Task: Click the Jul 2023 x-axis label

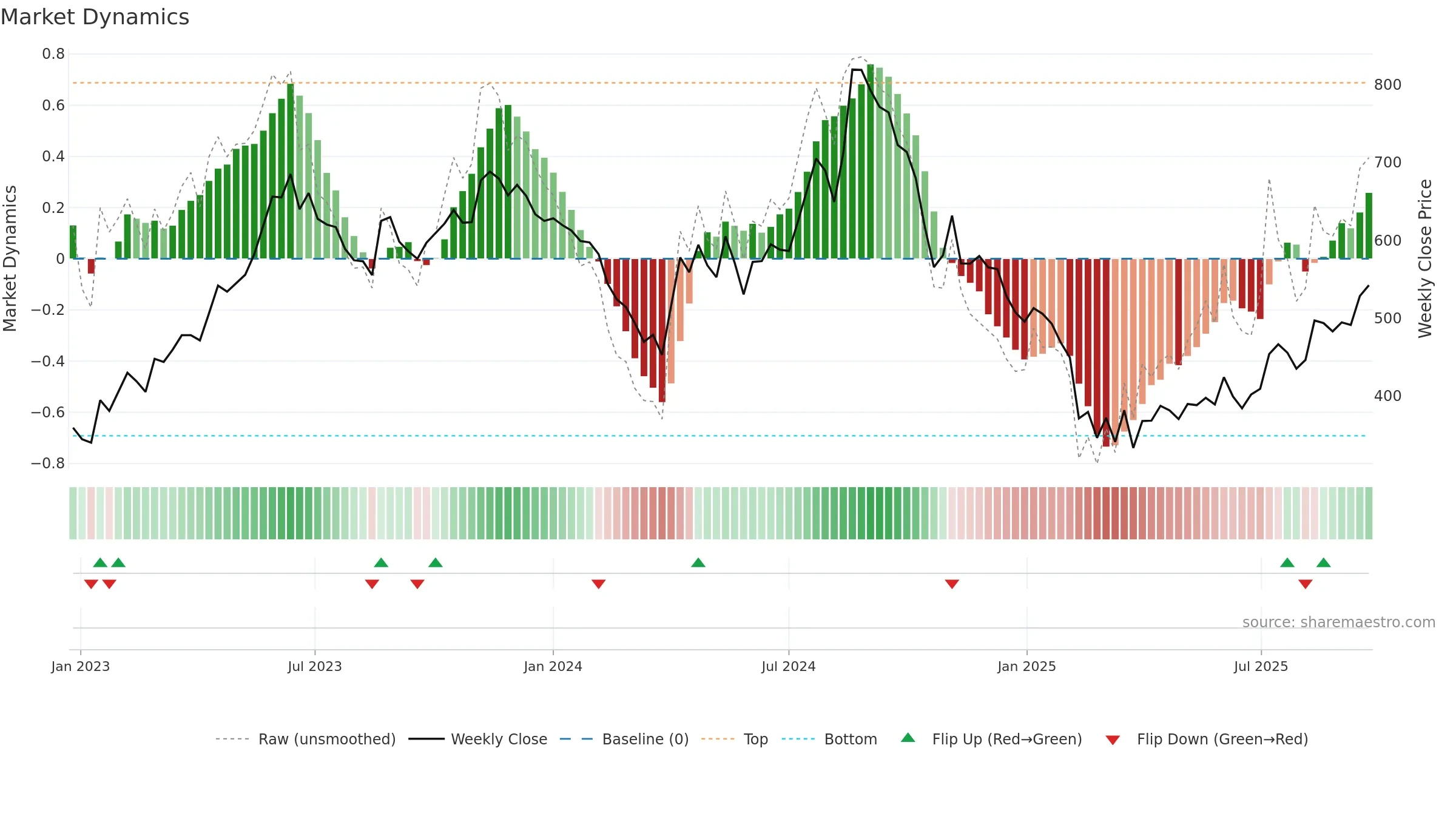Action: pos(315,666)
